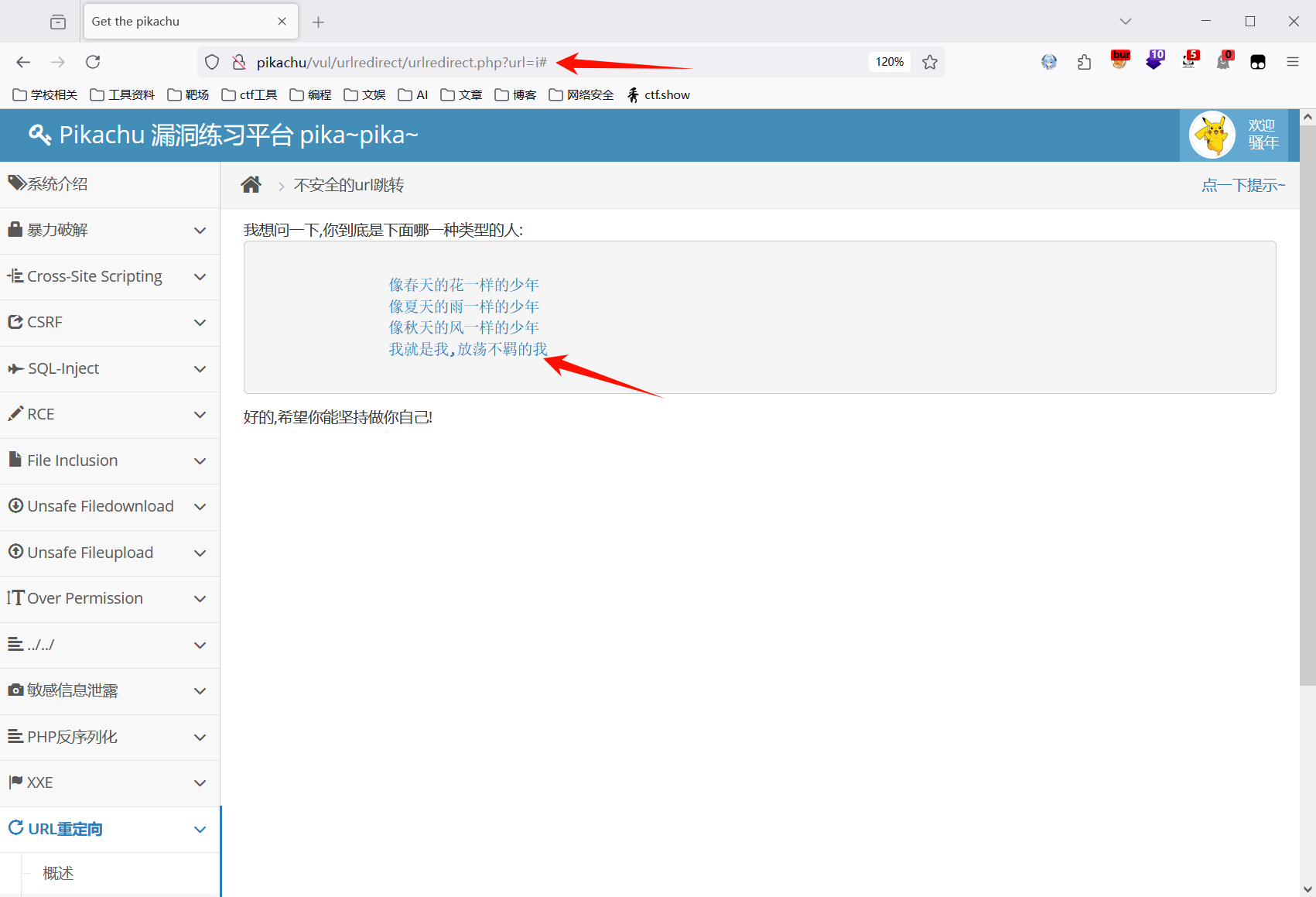
Task: Open the 系统介绍 sidebar item
Action: click(110, 184)
